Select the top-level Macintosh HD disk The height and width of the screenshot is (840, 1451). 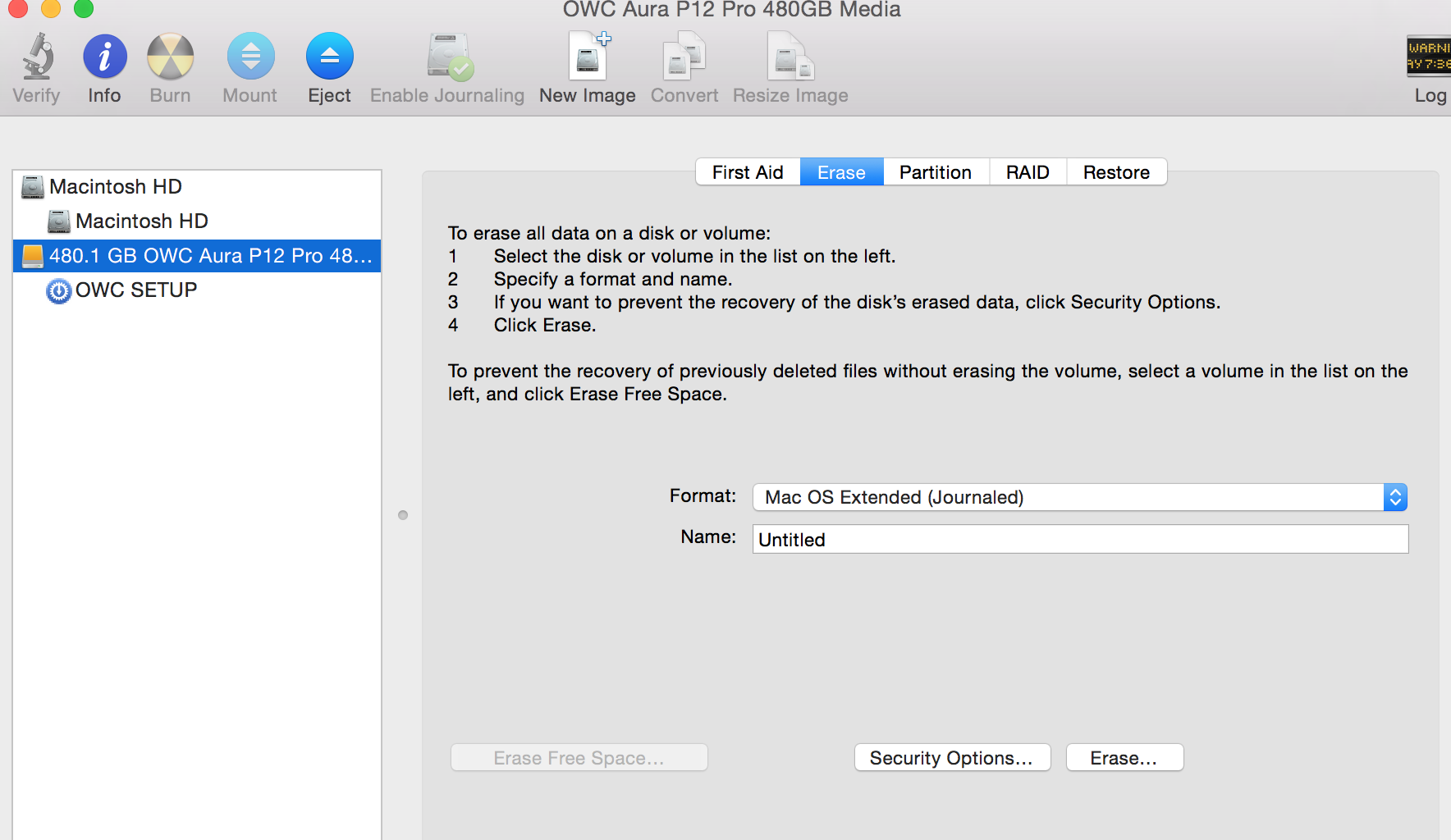point(197,187)
